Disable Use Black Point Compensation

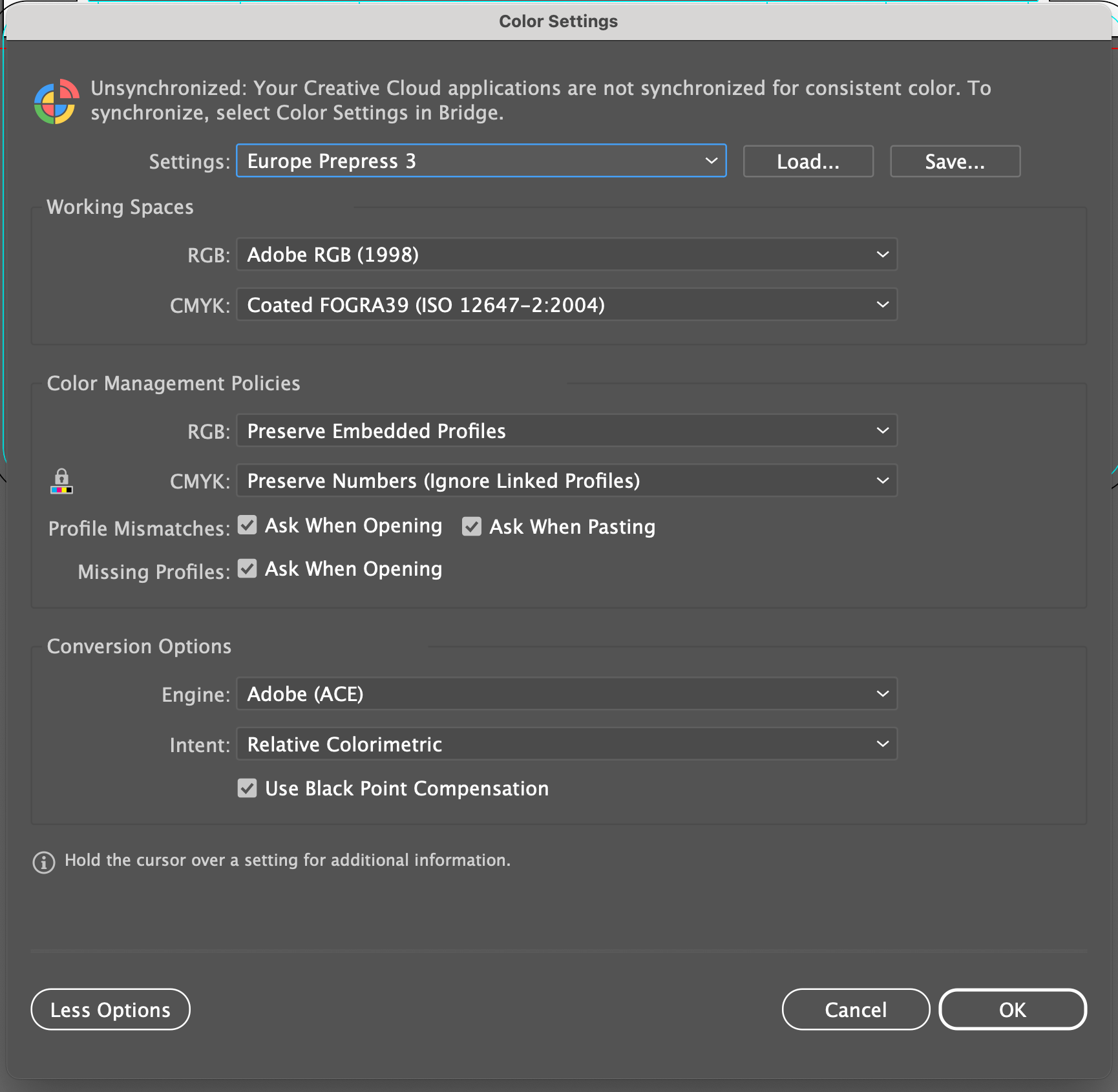click(x=247, y=788)
